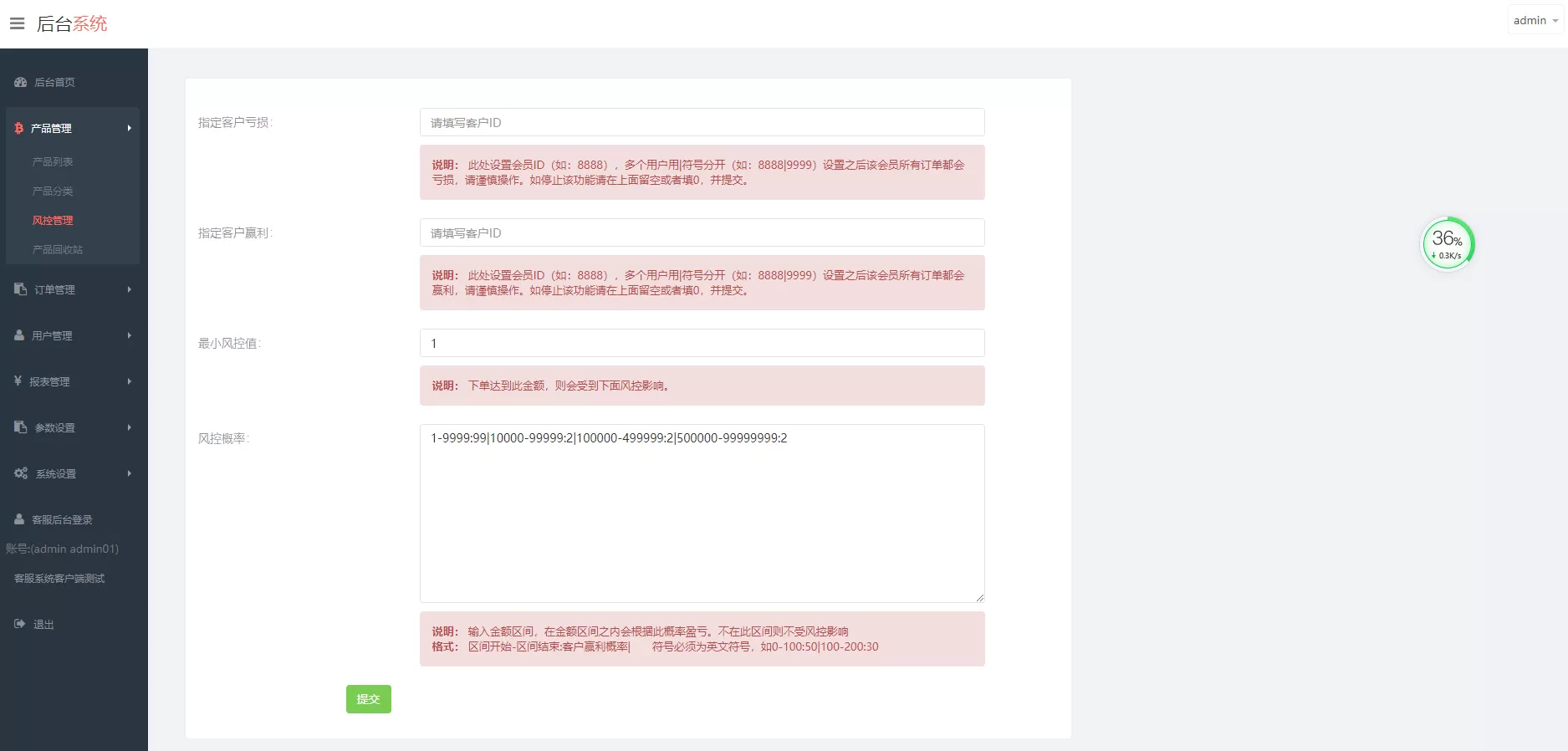This screenshot has height=751, width=1568.
Task: Open the admin user dropdown
Action: point(1535,21)
